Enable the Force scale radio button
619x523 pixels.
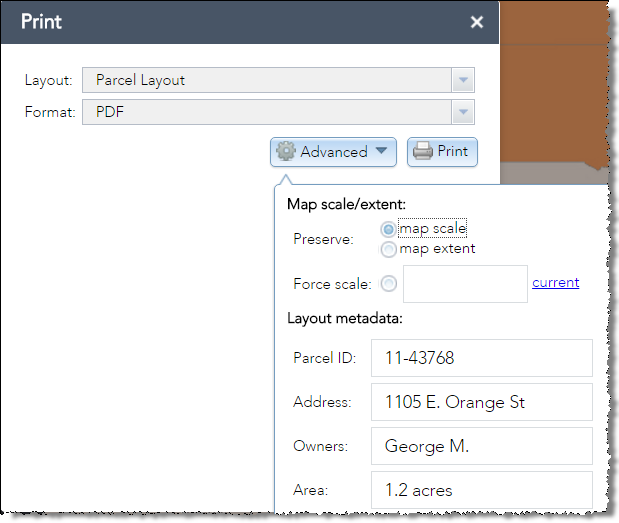389,283
